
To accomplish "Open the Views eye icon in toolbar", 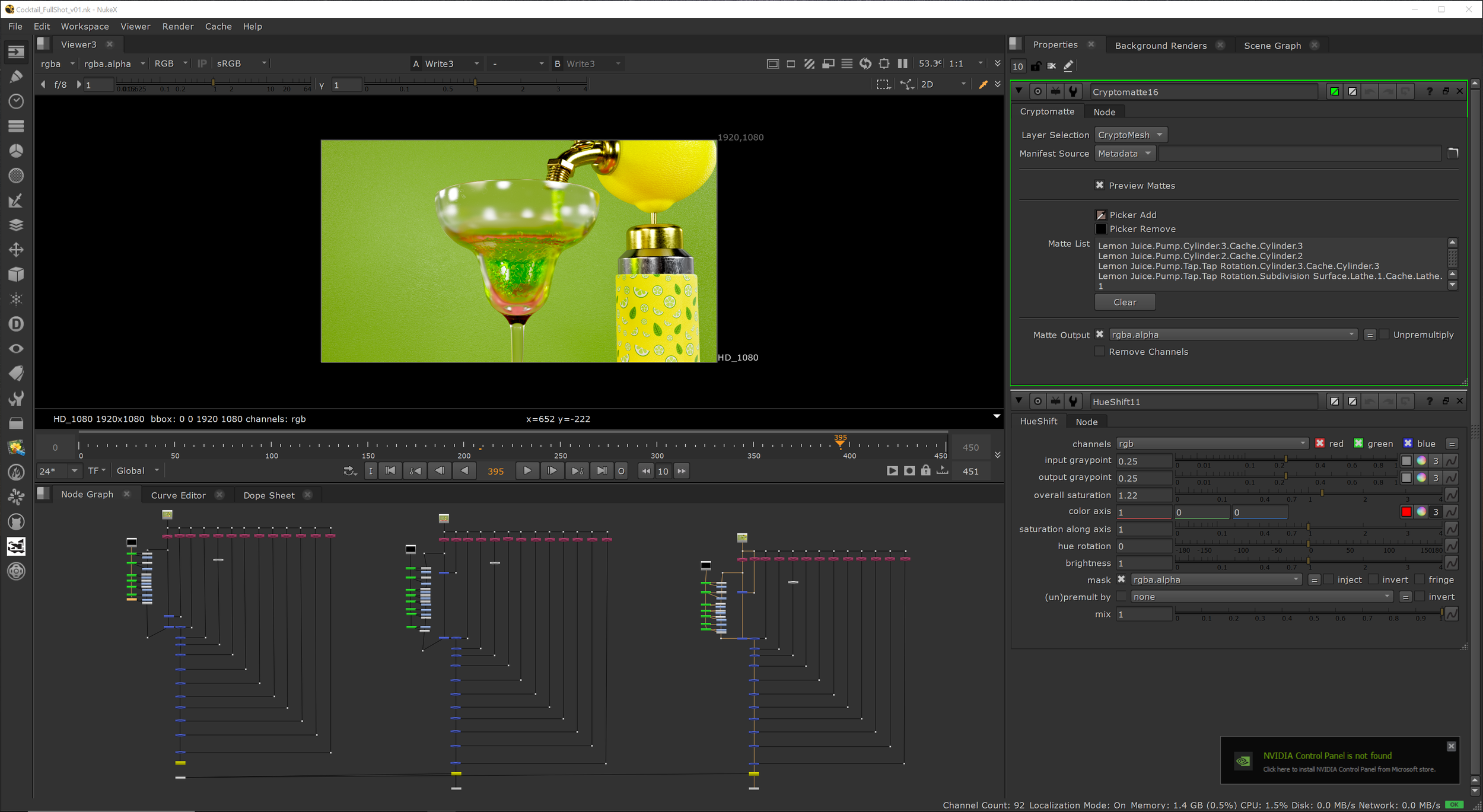I will point(16,349).
